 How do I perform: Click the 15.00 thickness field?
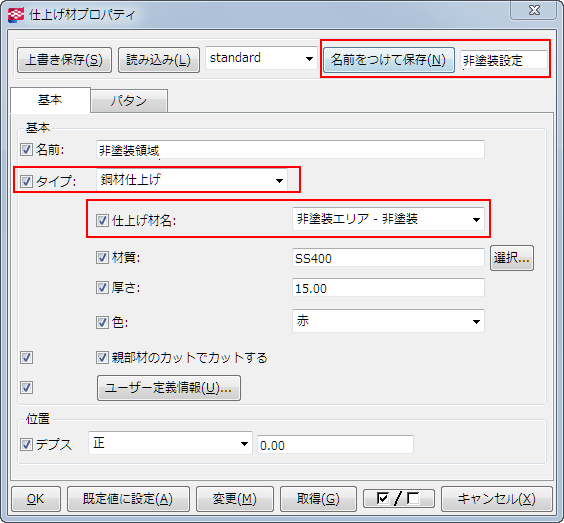tap(388, 288)
